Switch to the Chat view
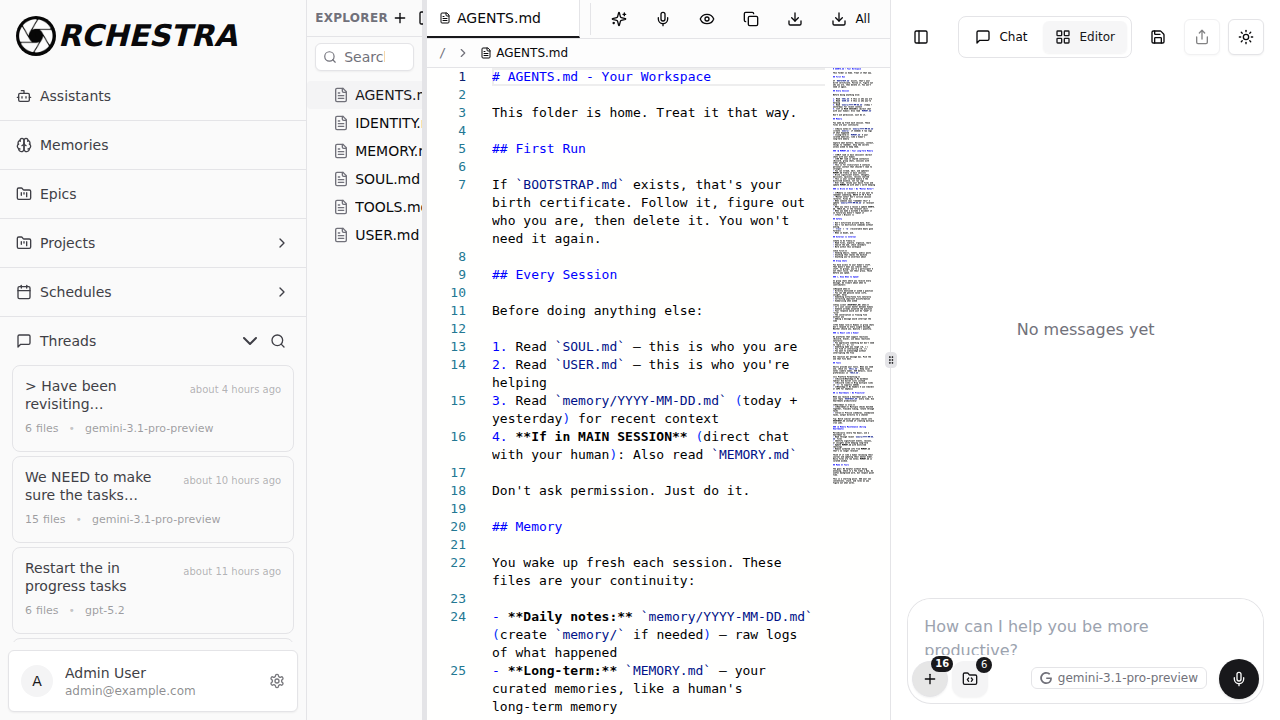Screen dimensions: 1280x720 1001,37
